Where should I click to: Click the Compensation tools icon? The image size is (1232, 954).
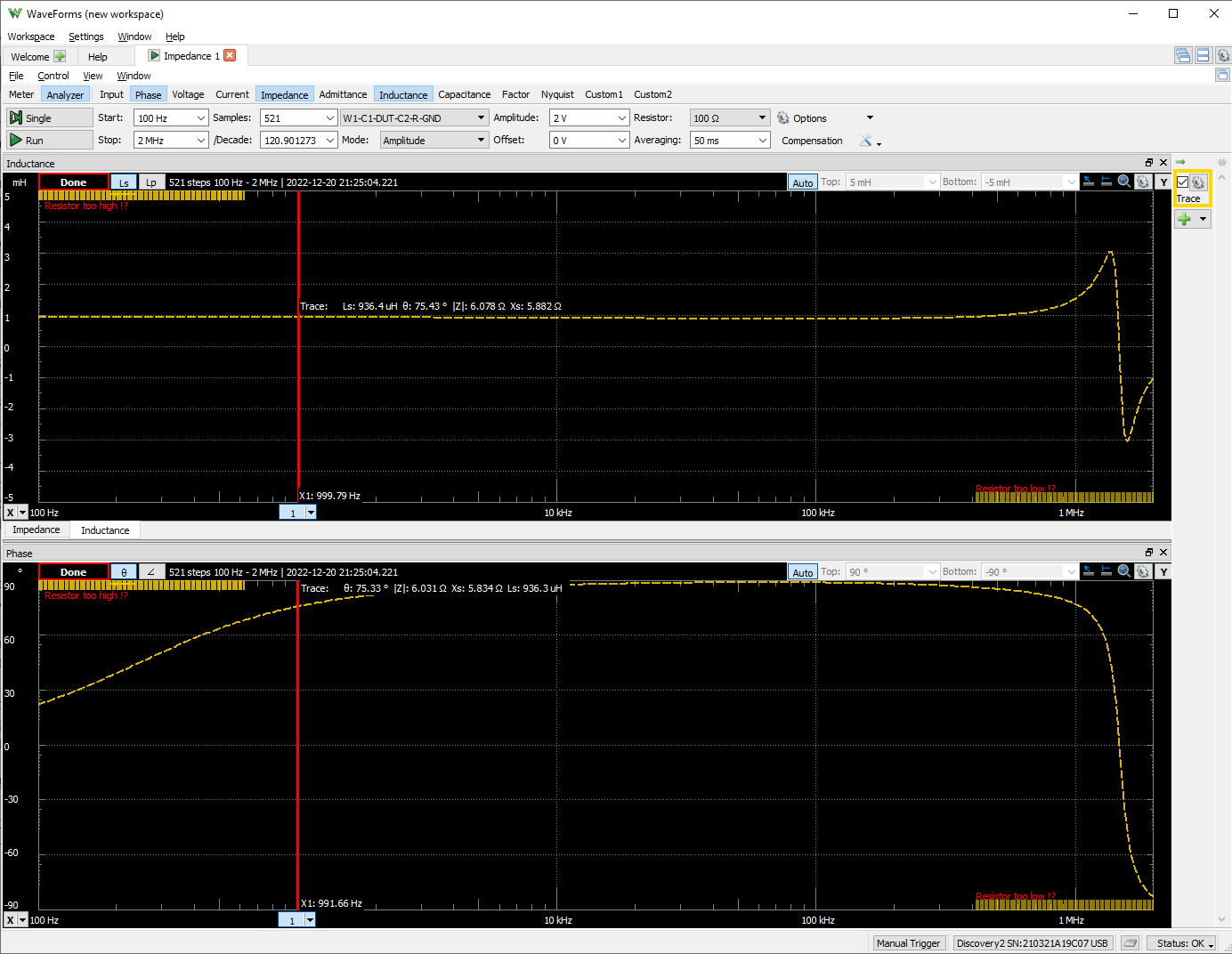pos(865,141)
